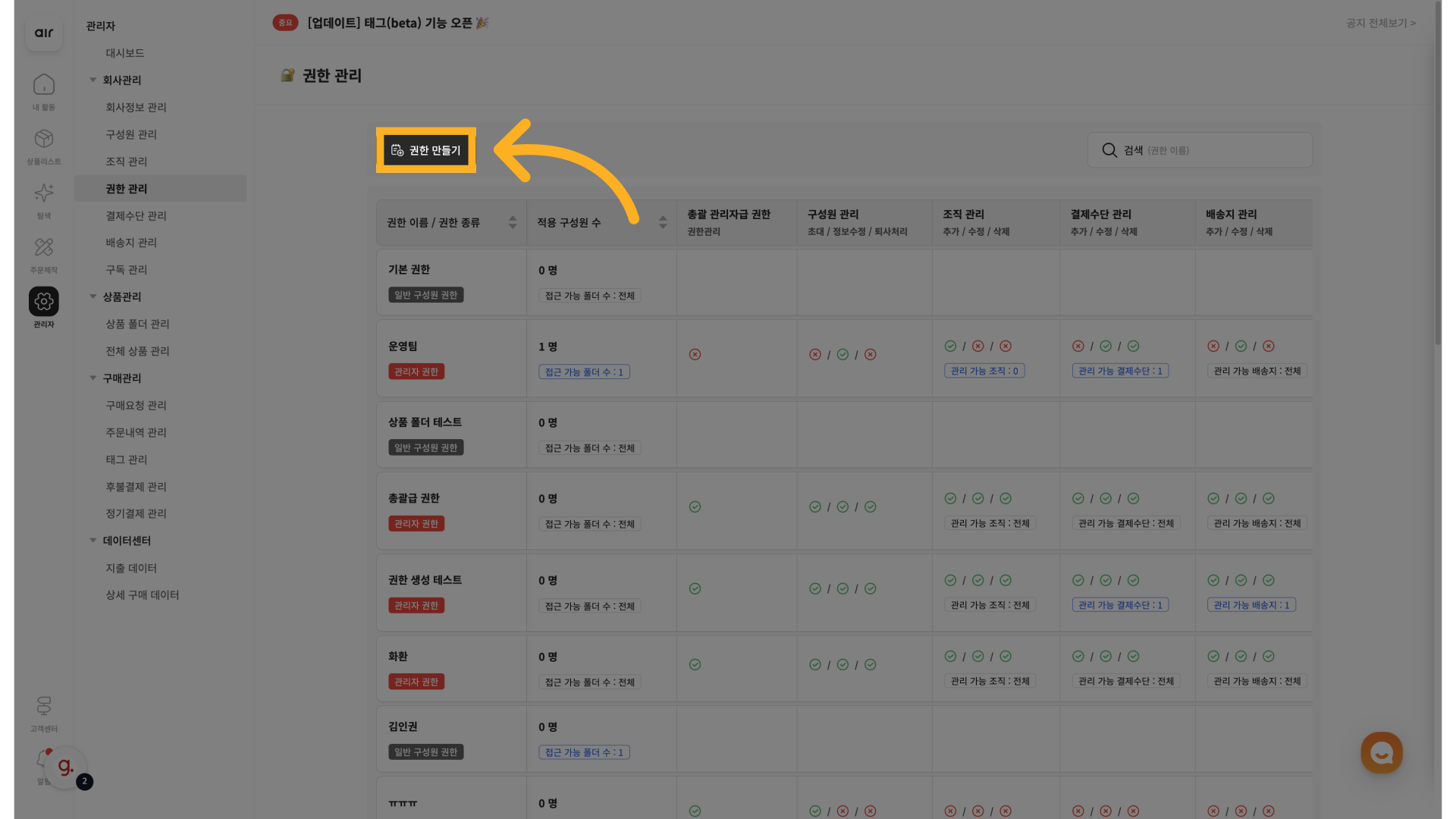
Task: Sort by 권한 이름 / 권한 종류 column
Action: tap(513, 222)
